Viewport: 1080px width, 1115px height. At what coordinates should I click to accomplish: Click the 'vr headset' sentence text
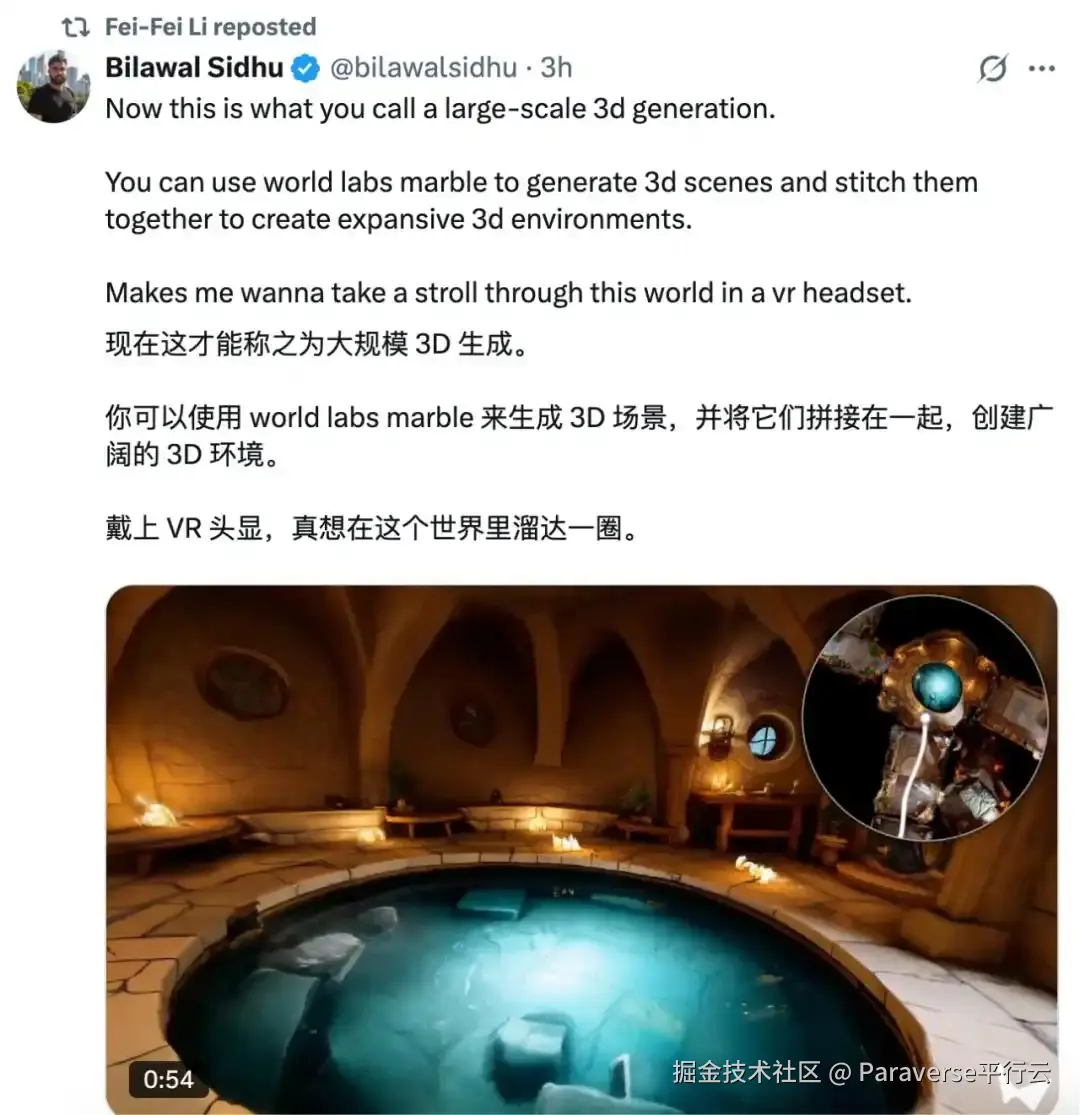(x=508, y=293)
